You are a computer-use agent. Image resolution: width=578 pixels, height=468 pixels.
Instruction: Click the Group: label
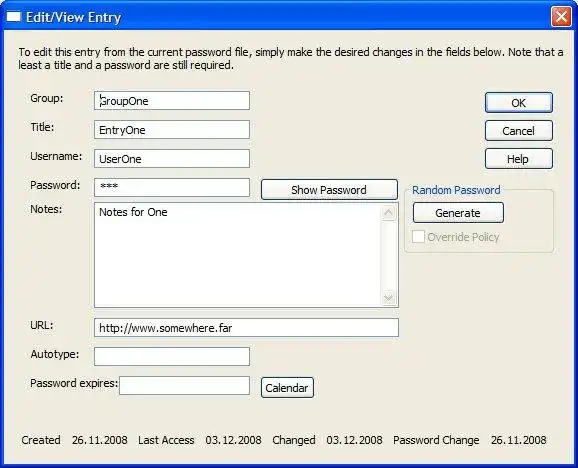click(x=47, y=98)
